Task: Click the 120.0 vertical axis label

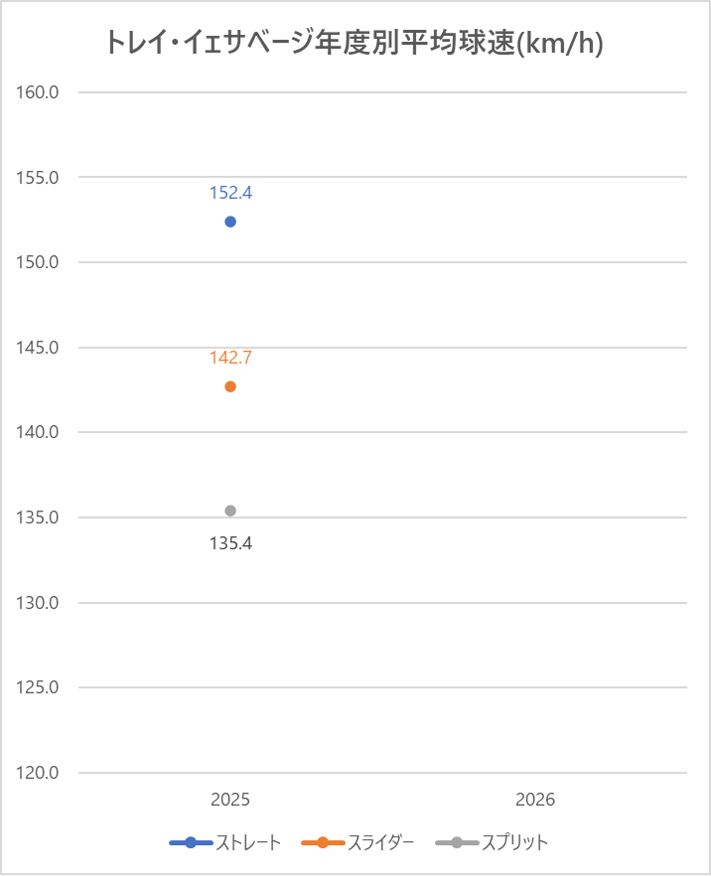Action: (x=39, y=773)
